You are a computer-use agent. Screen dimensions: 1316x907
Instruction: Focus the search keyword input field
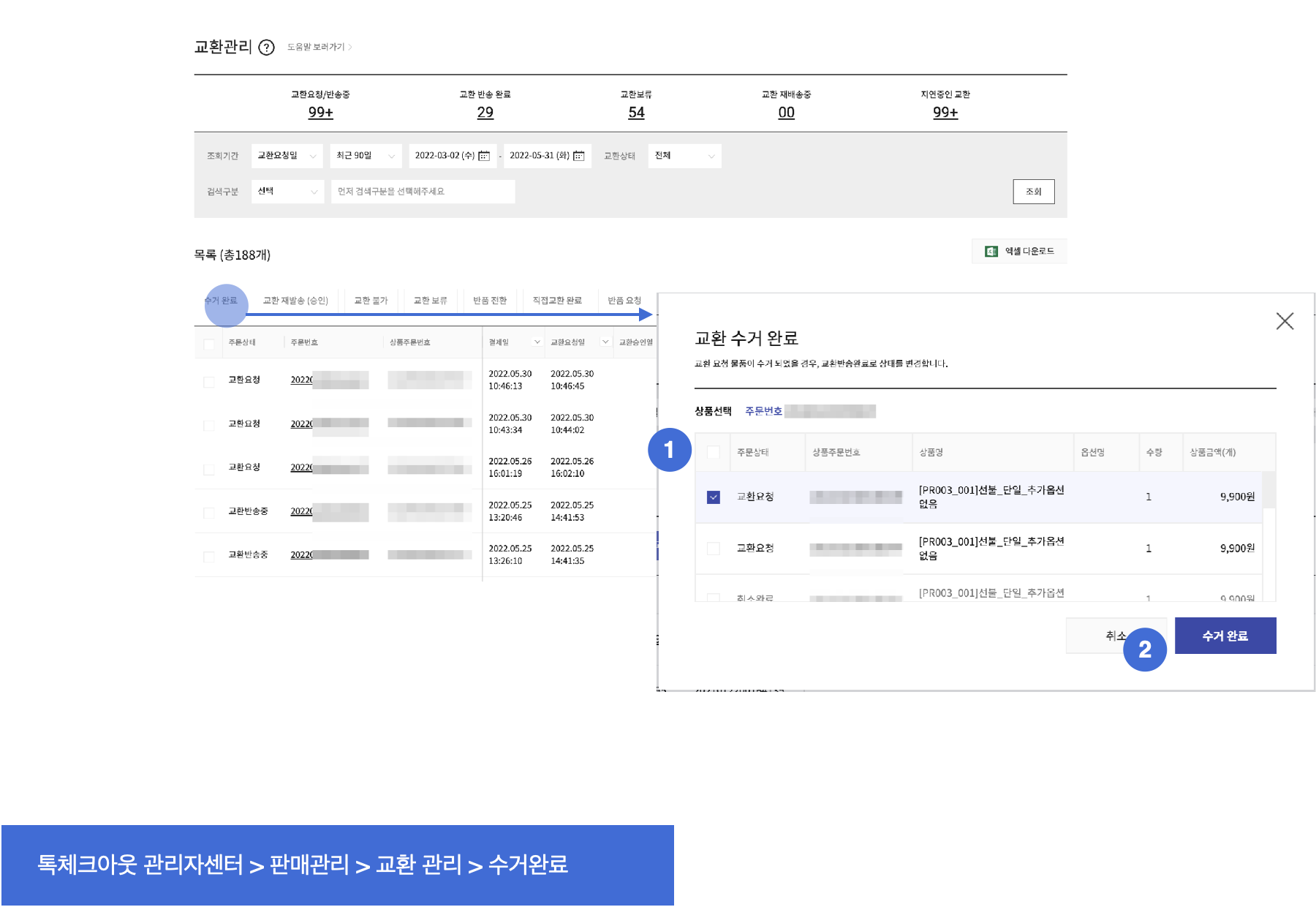[x=423, y=192]
